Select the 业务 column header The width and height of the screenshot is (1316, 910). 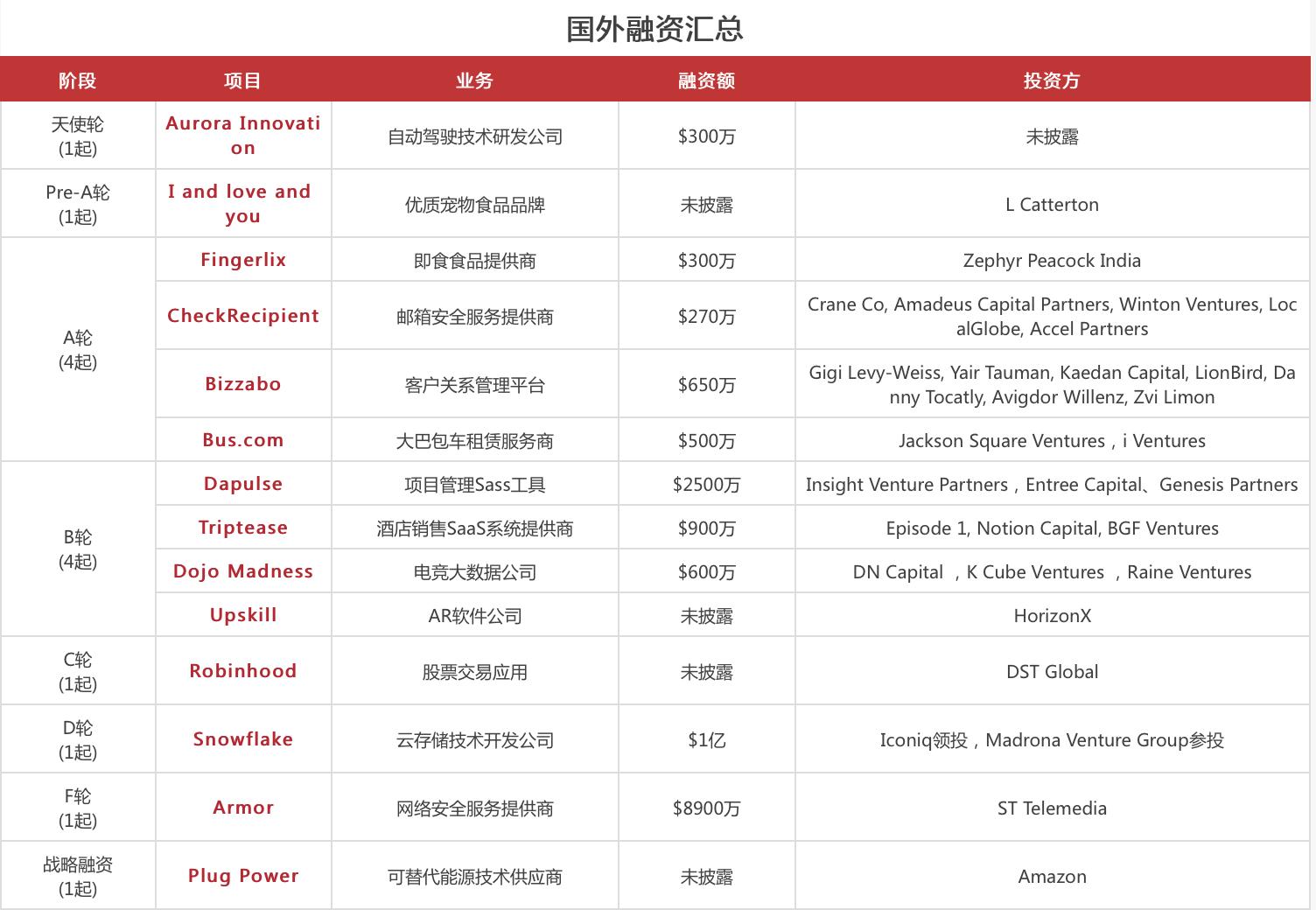click(x=474, y=80)
